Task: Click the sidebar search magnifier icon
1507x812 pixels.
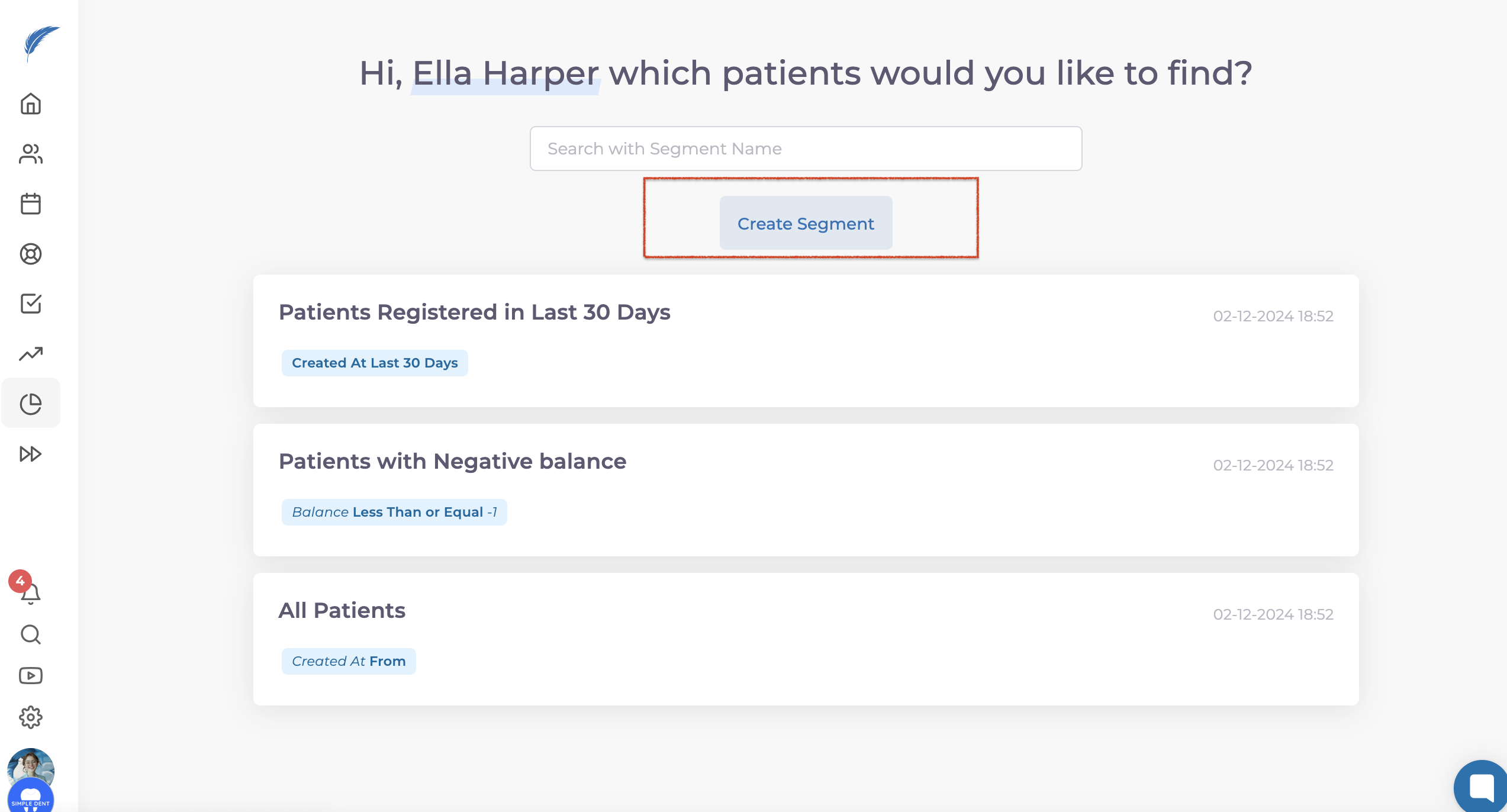Action: coord(31,634)
